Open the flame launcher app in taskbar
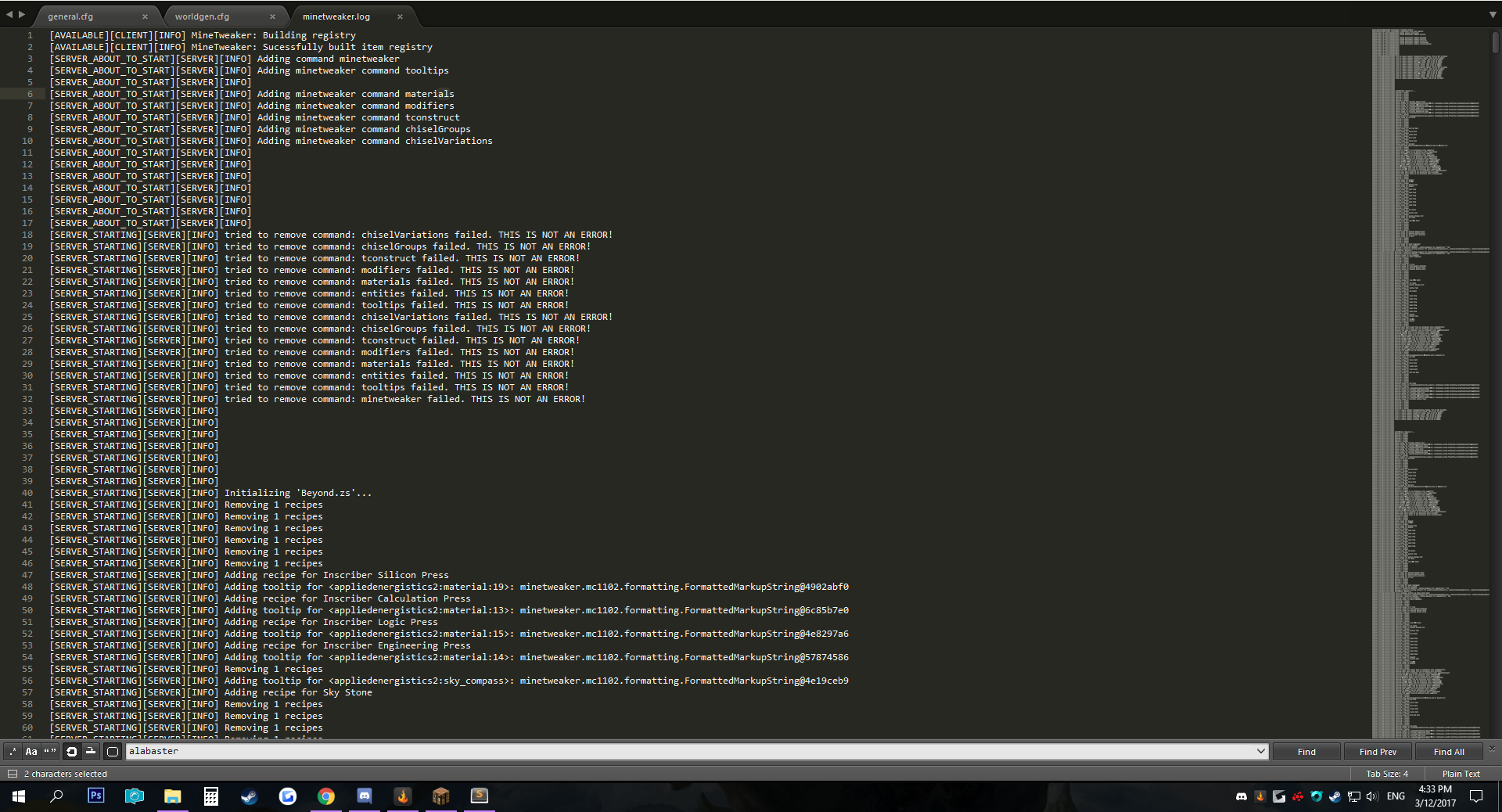1502x812 pixels. click(x=403, y=796)
